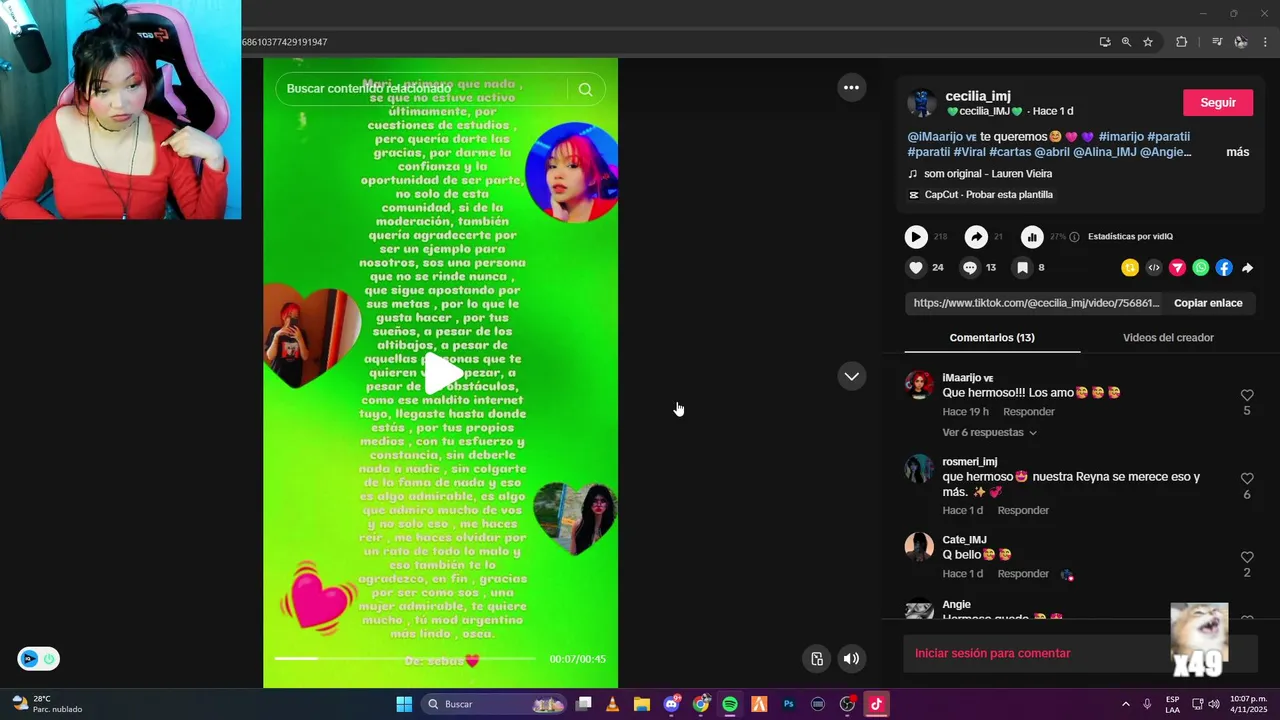This screenshot has width=1280, height=720.
Task: Toggle the video floating player icon
Action: click(817, 658)
